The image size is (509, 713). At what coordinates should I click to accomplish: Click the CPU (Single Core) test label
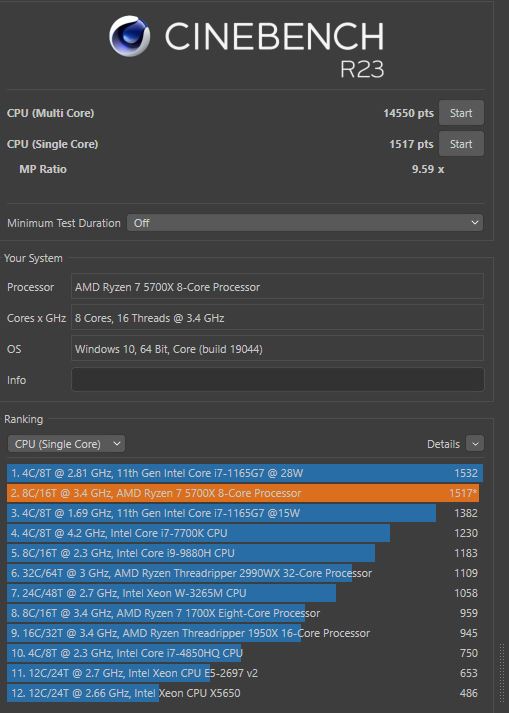[x=52, y=144]
